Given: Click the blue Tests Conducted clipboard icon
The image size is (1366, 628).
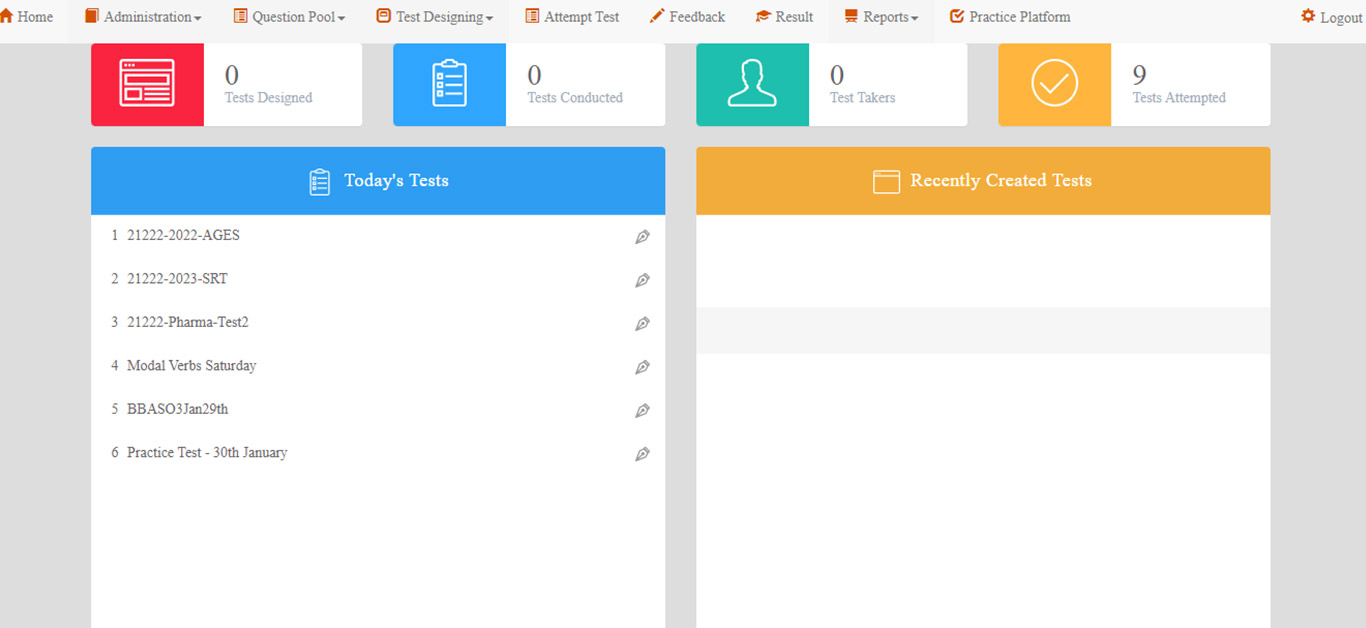Looking at the screenshot, I should pyautogui.click(x=449, y=84).
